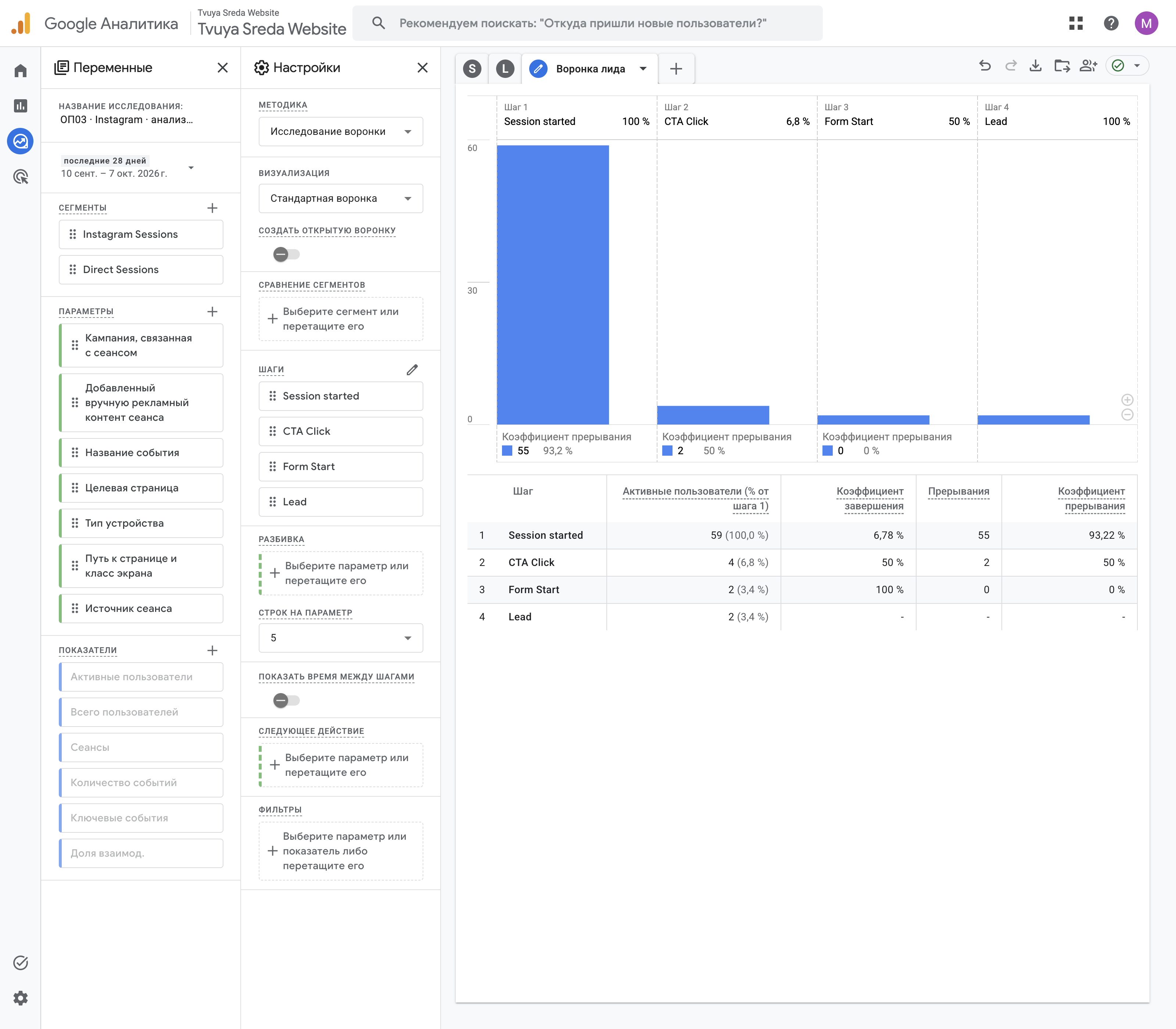This screenshot has width=1176, height=1029.
Task: Toggle show time between steps
Action: pyautogui.click(x=286, y=700)
